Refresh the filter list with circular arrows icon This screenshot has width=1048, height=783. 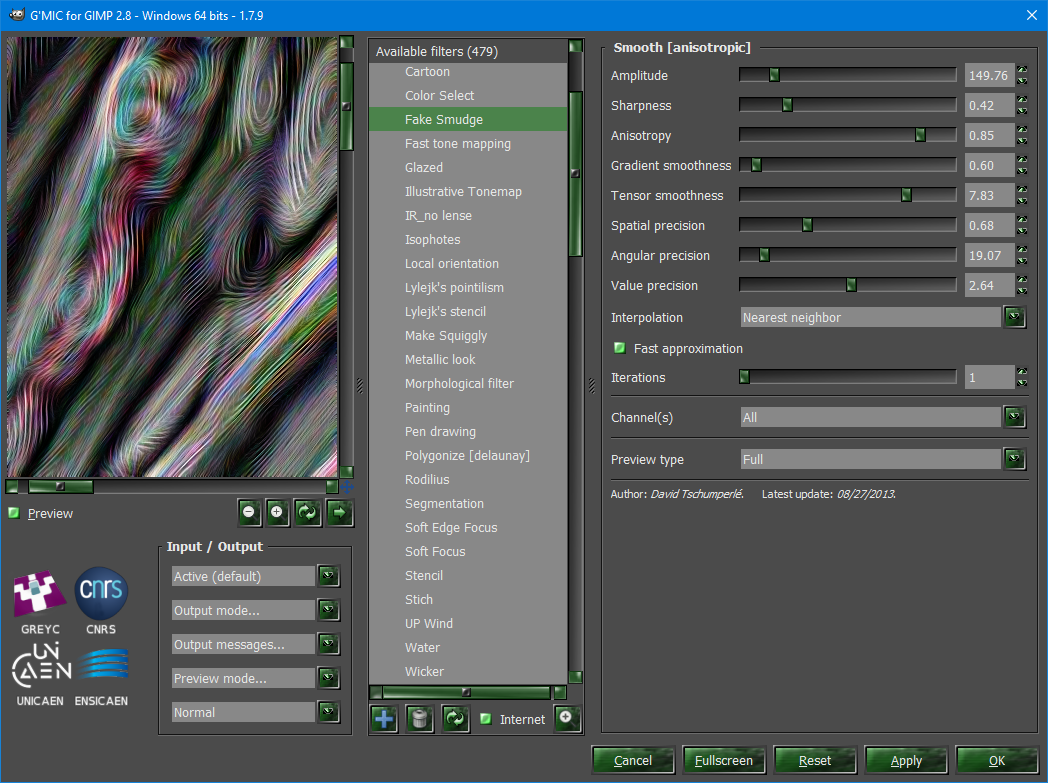[x=456, y=719]
